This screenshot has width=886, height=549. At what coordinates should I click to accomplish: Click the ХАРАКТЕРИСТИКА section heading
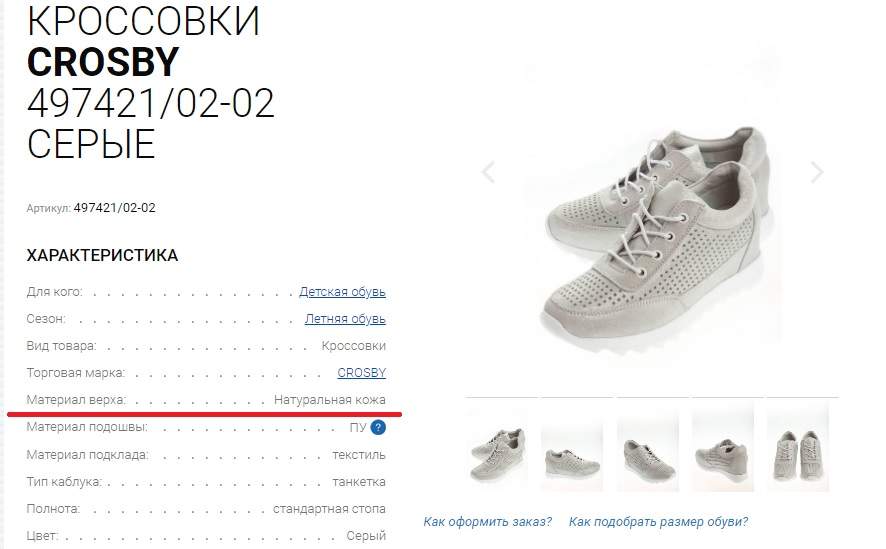(x=102, y=255)
